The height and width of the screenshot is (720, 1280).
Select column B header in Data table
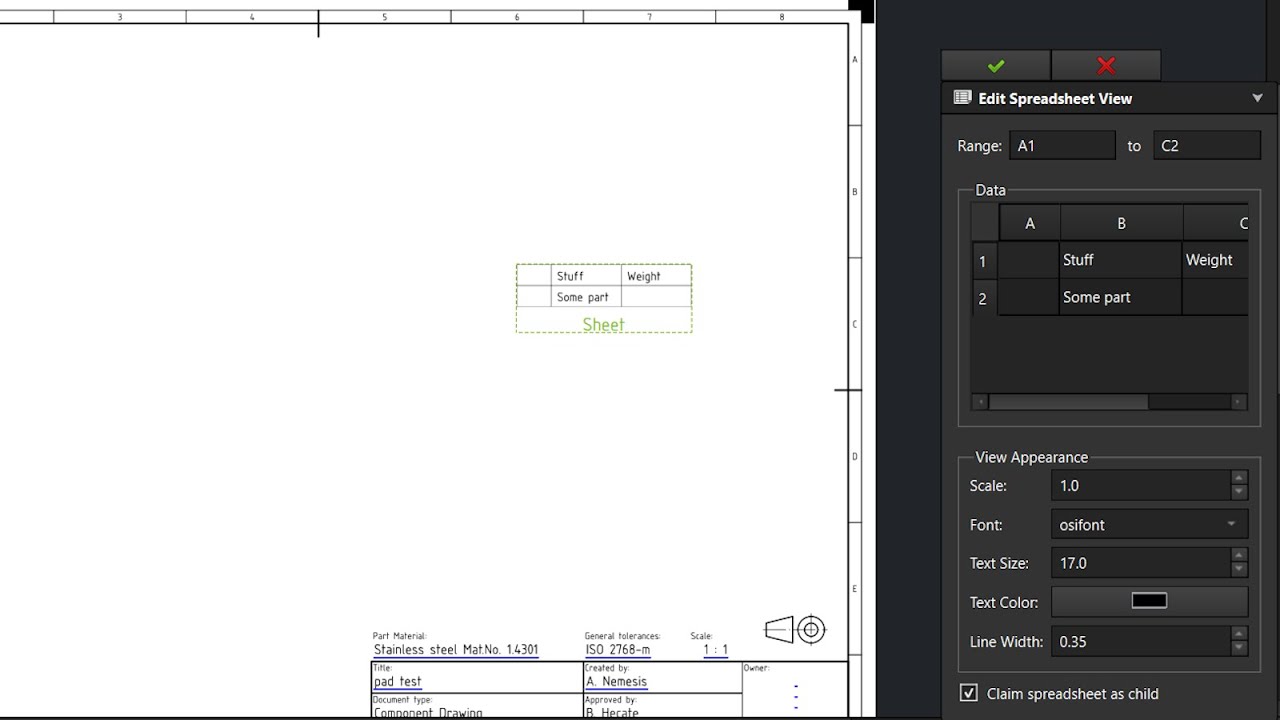click(1121, 223)
